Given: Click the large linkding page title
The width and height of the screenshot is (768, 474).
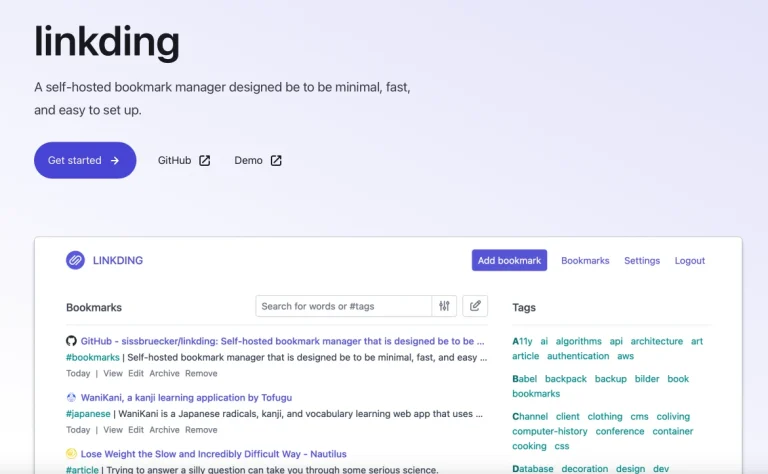Looking at the screenshot, I should pyautogui.click(x=107, y=42).
